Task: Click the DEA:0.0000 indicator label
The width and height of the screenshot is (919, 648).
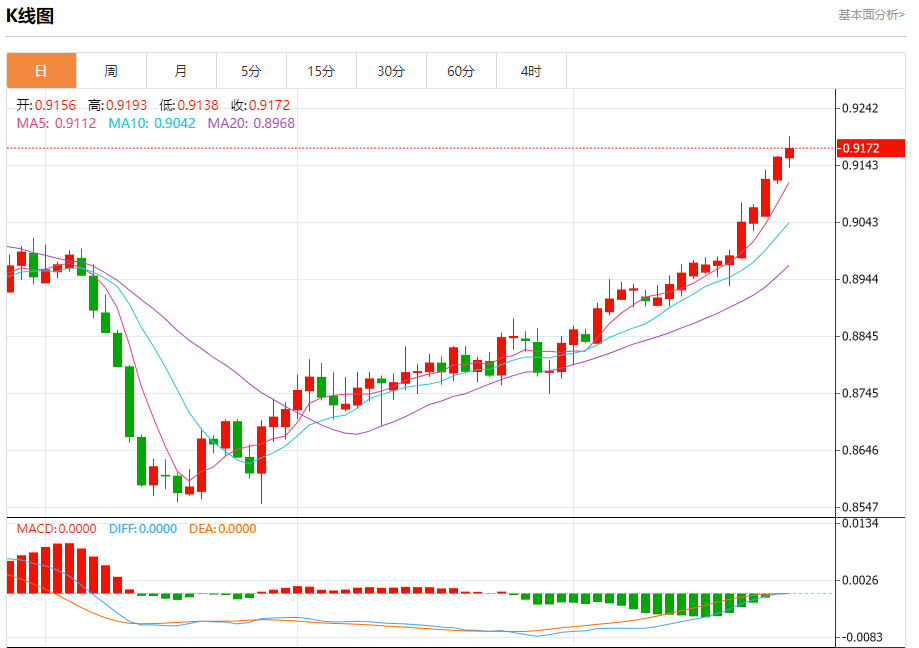Action: coord(223,528)
